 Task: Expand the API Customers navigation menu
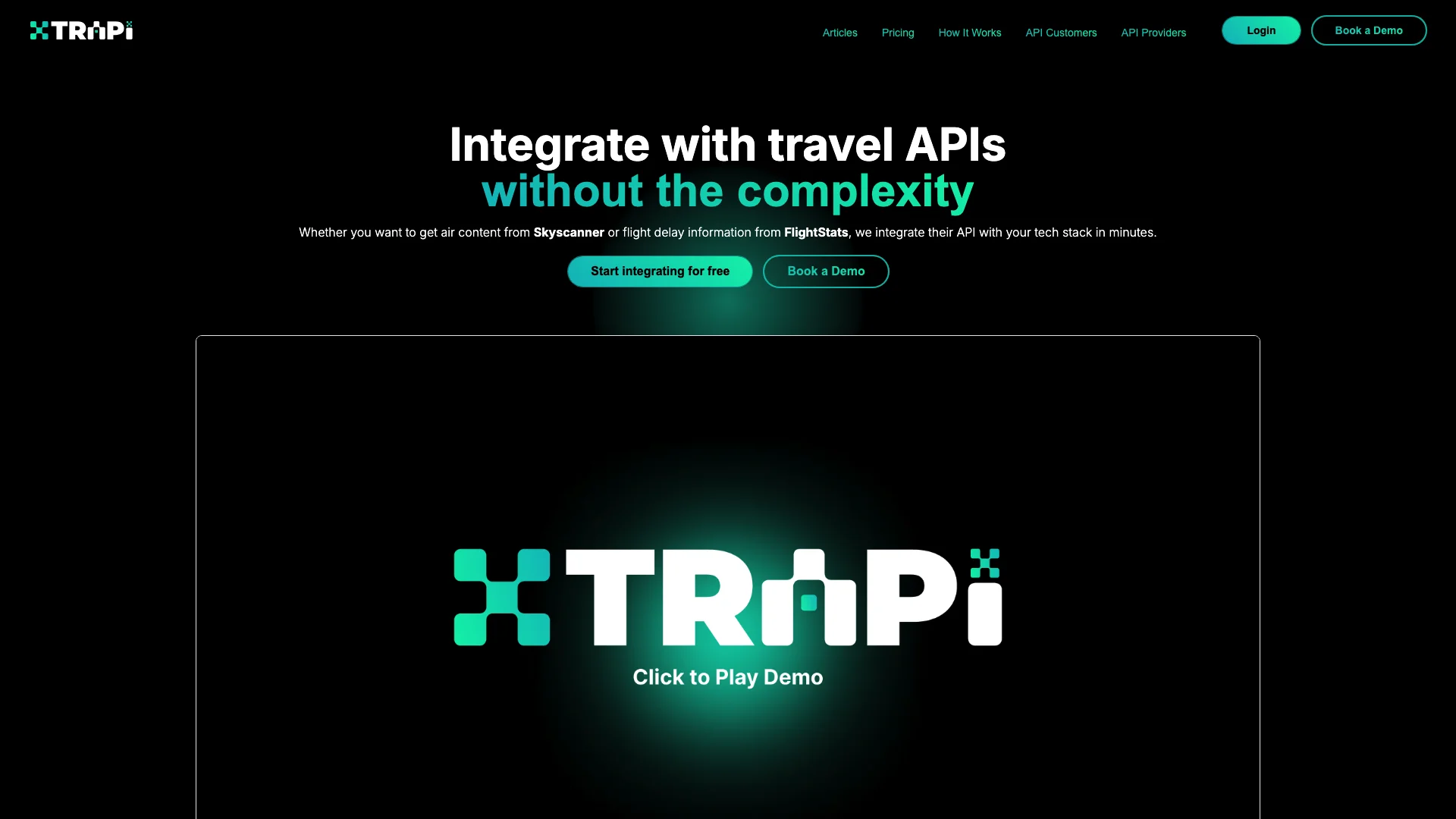[x=1061, y=32]
